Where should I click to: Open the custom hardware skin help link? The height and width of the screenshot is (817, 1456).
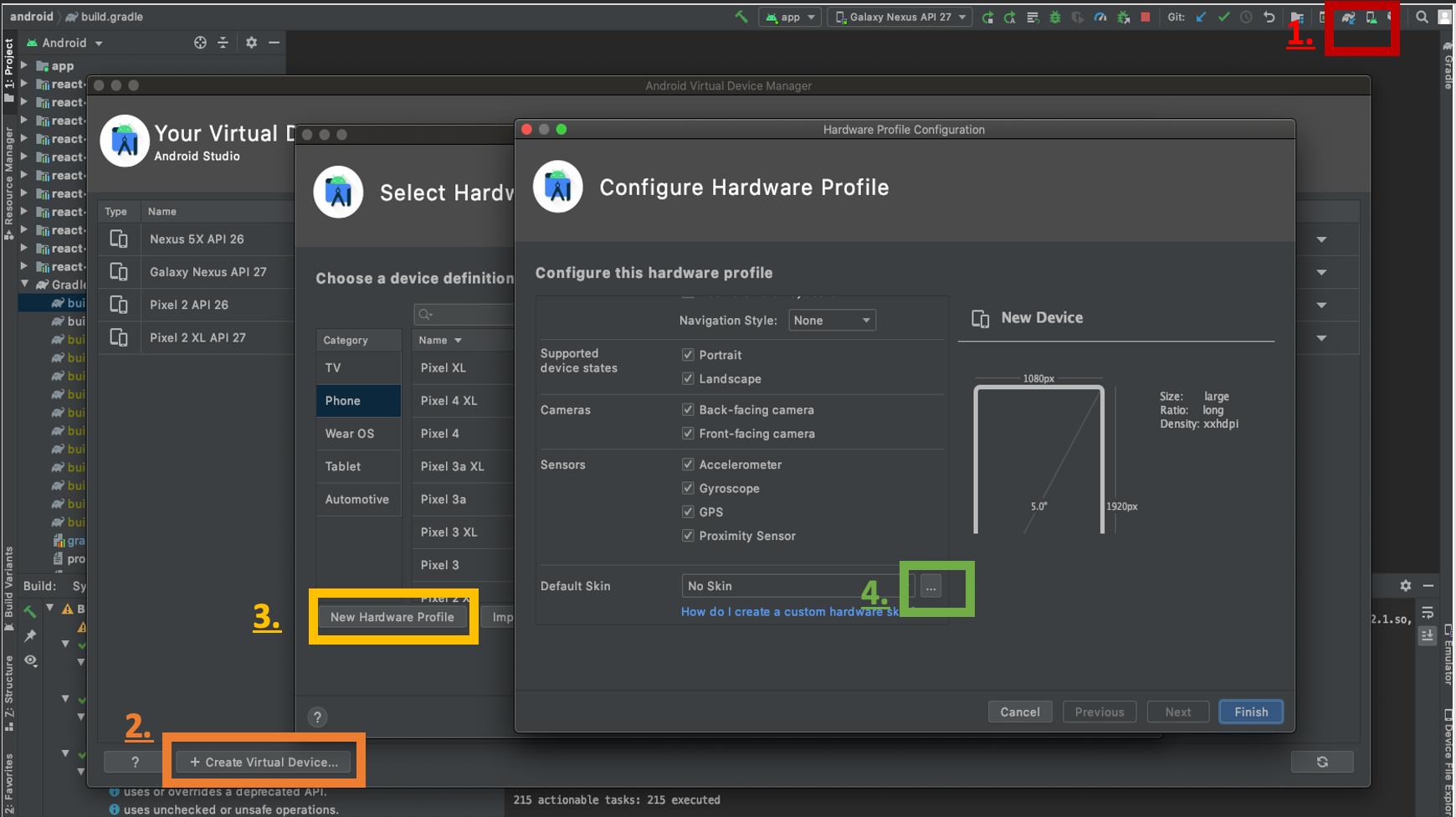(x=790, y=612)
